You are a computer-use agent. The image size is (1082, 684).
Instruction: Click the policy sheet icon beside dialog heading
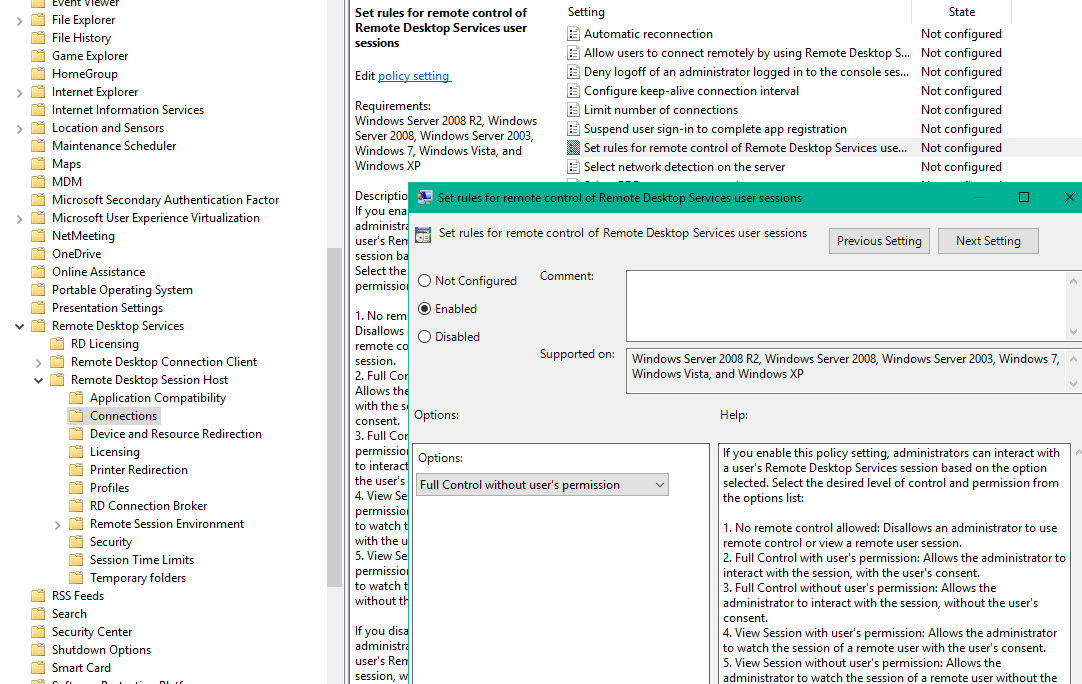[423, 235]
